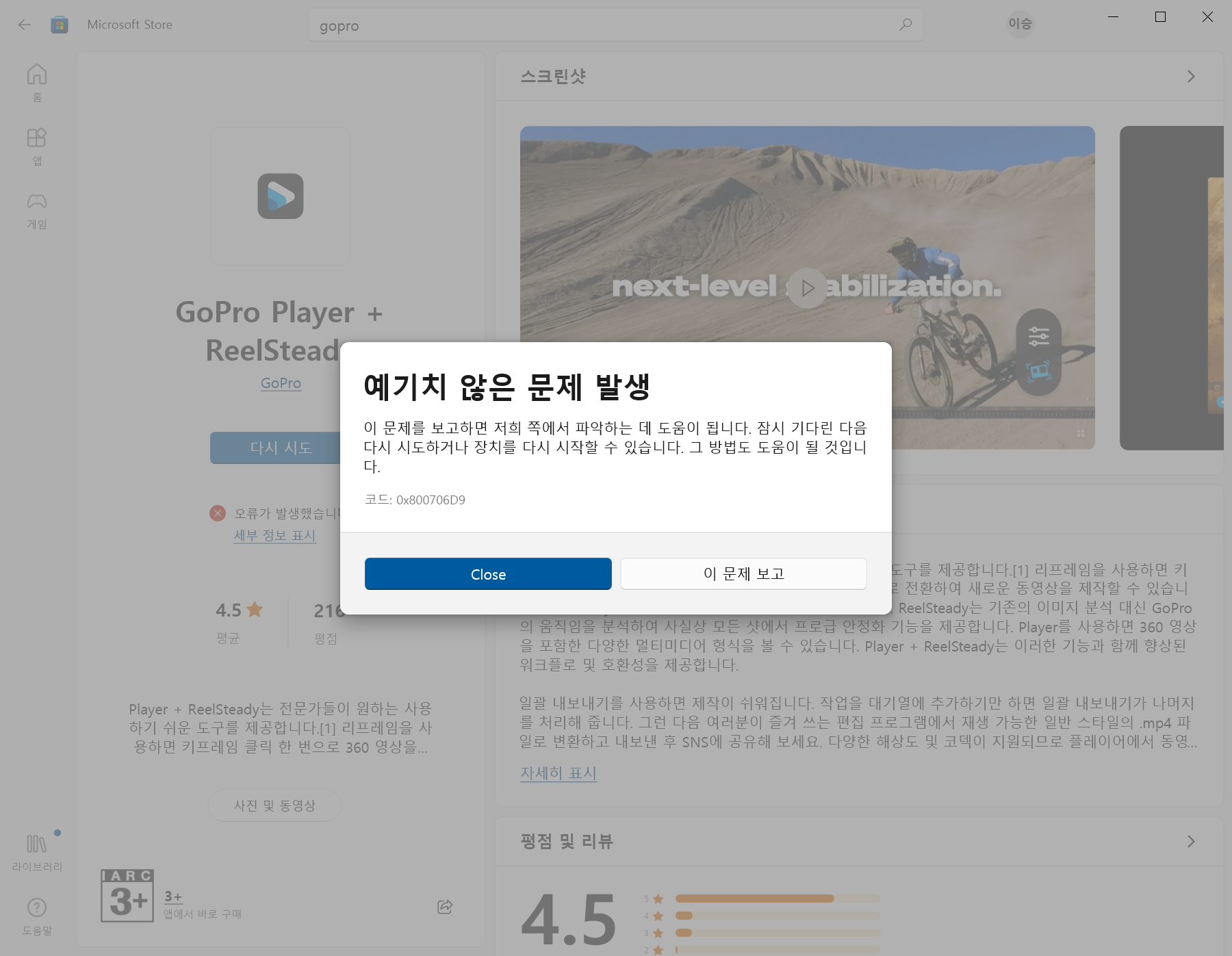
Task: Open the Home (홈) sidebar section
Action: [x=37, y=83]
